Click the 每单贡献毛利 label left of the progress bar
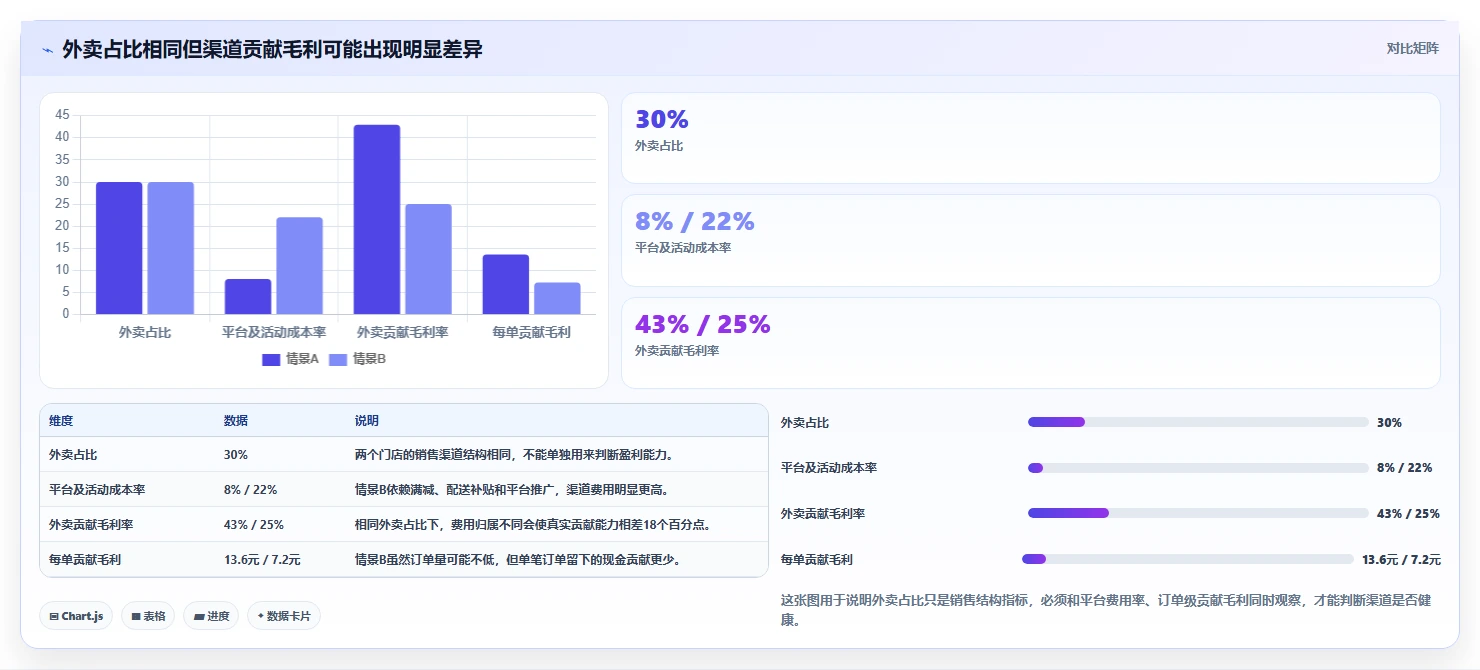The image size is (1480, 670). [817, 560]
